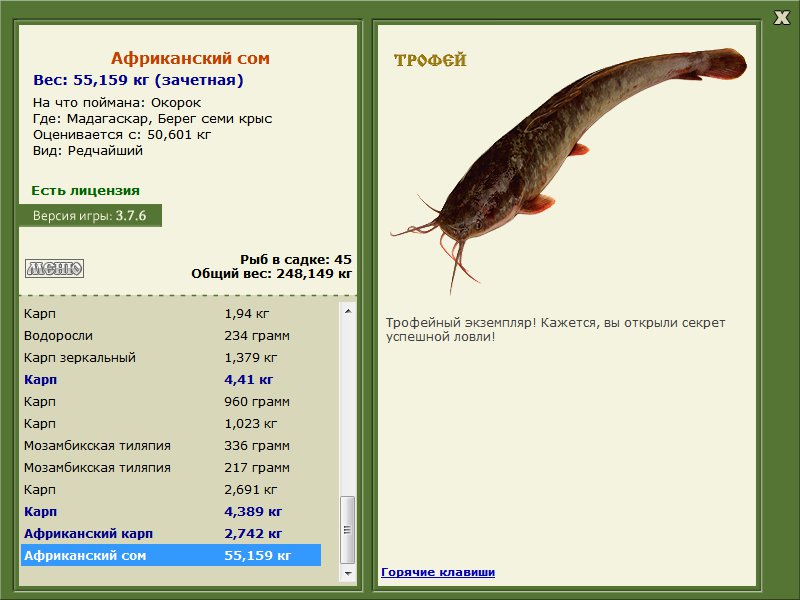Click the scroll up arrow in fish list
The height and width of the screenshot is (600, 800).
point(348,311)
